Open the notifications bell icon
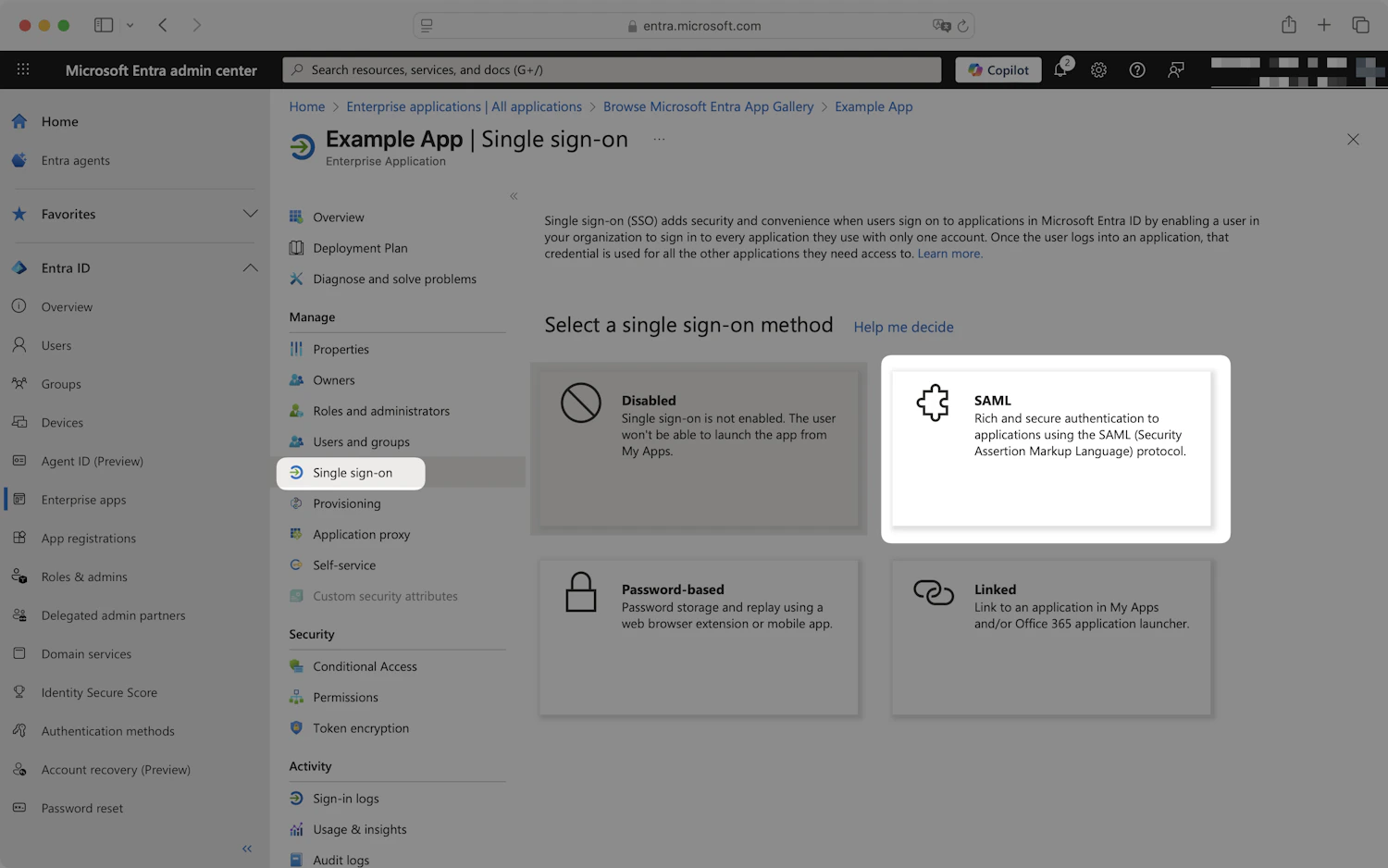Viewport: 1388px width, 868px height. coord(1061,69)
